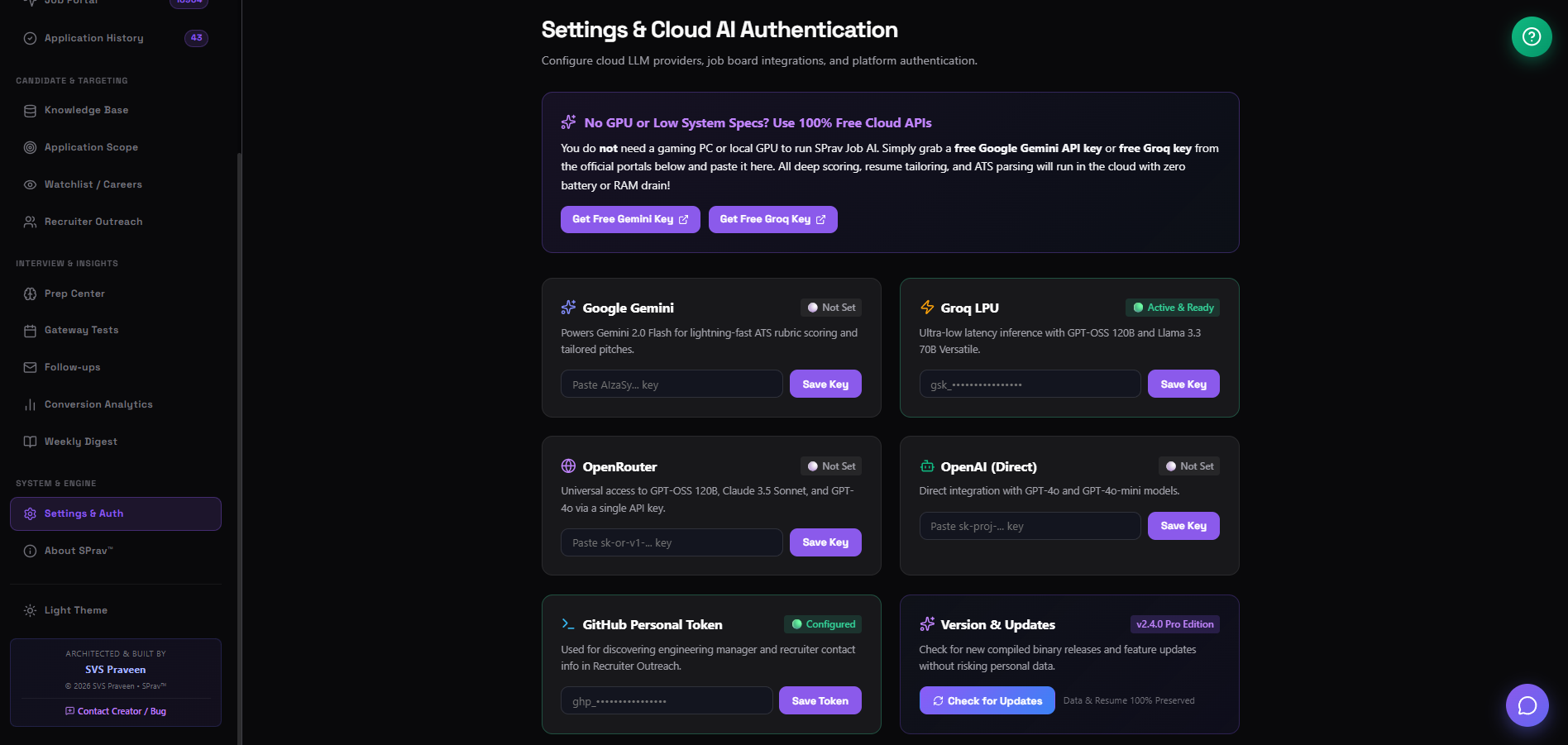Image resolution: width=1568 pixels, height=745 pixels.
Task: Click the GitHub Personal Token terminal icon
Action: pyautogui.click(x=568, y=624)
